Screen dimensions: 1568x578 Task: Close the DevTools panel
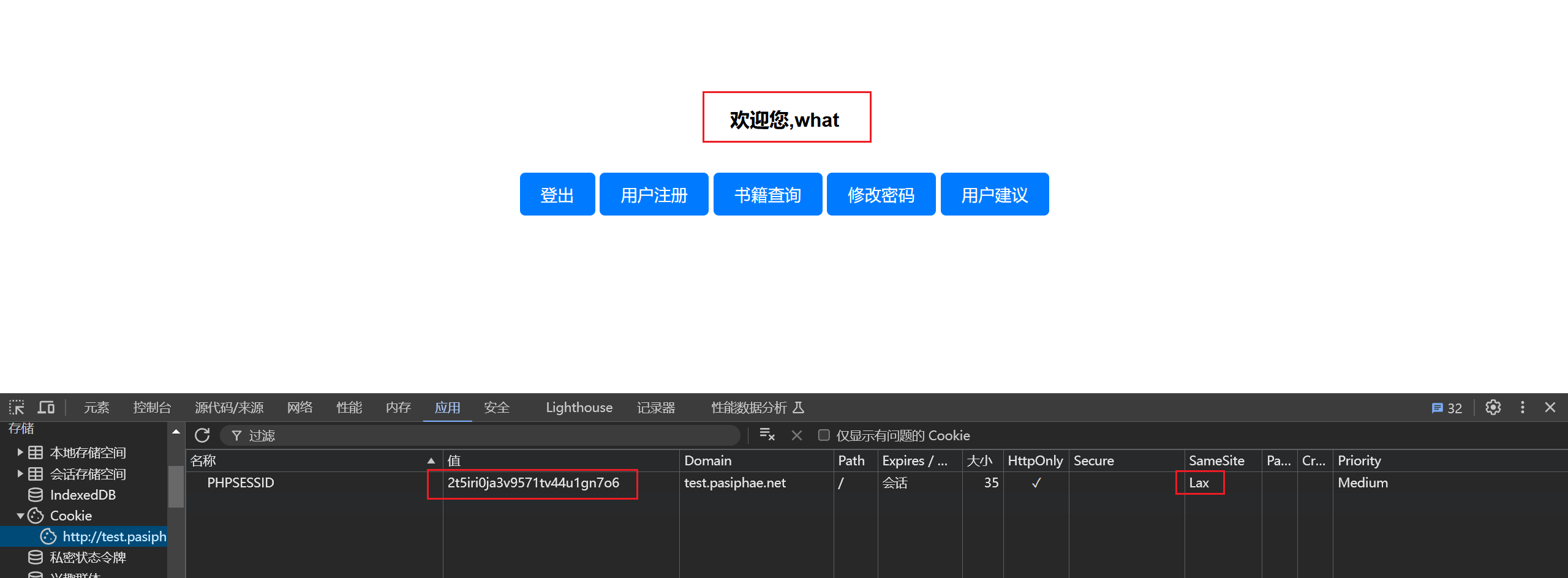click(1550, 407)
